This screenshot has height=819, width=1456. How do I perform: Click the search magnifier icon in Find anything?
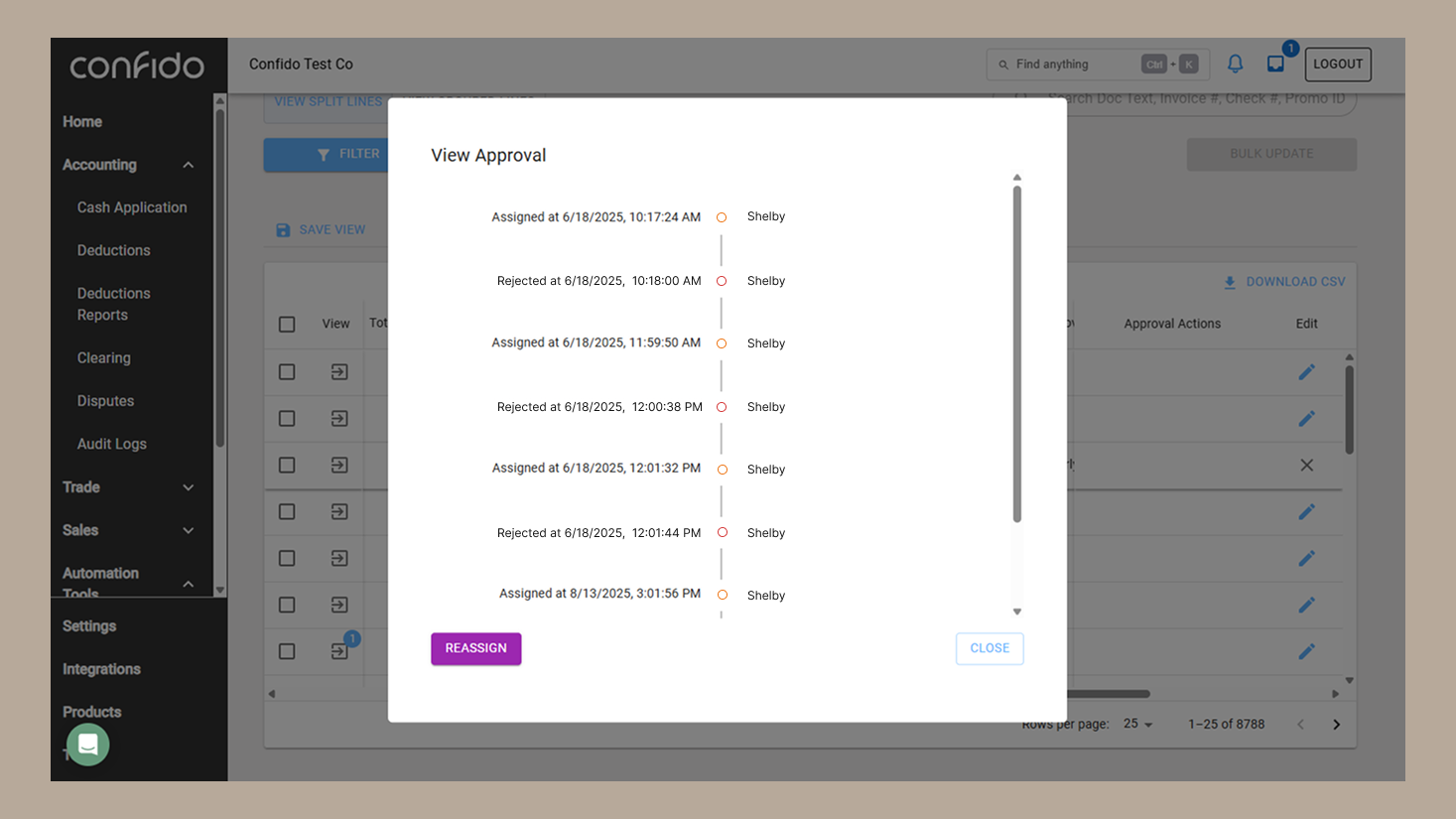click(x=1003, y=65)
